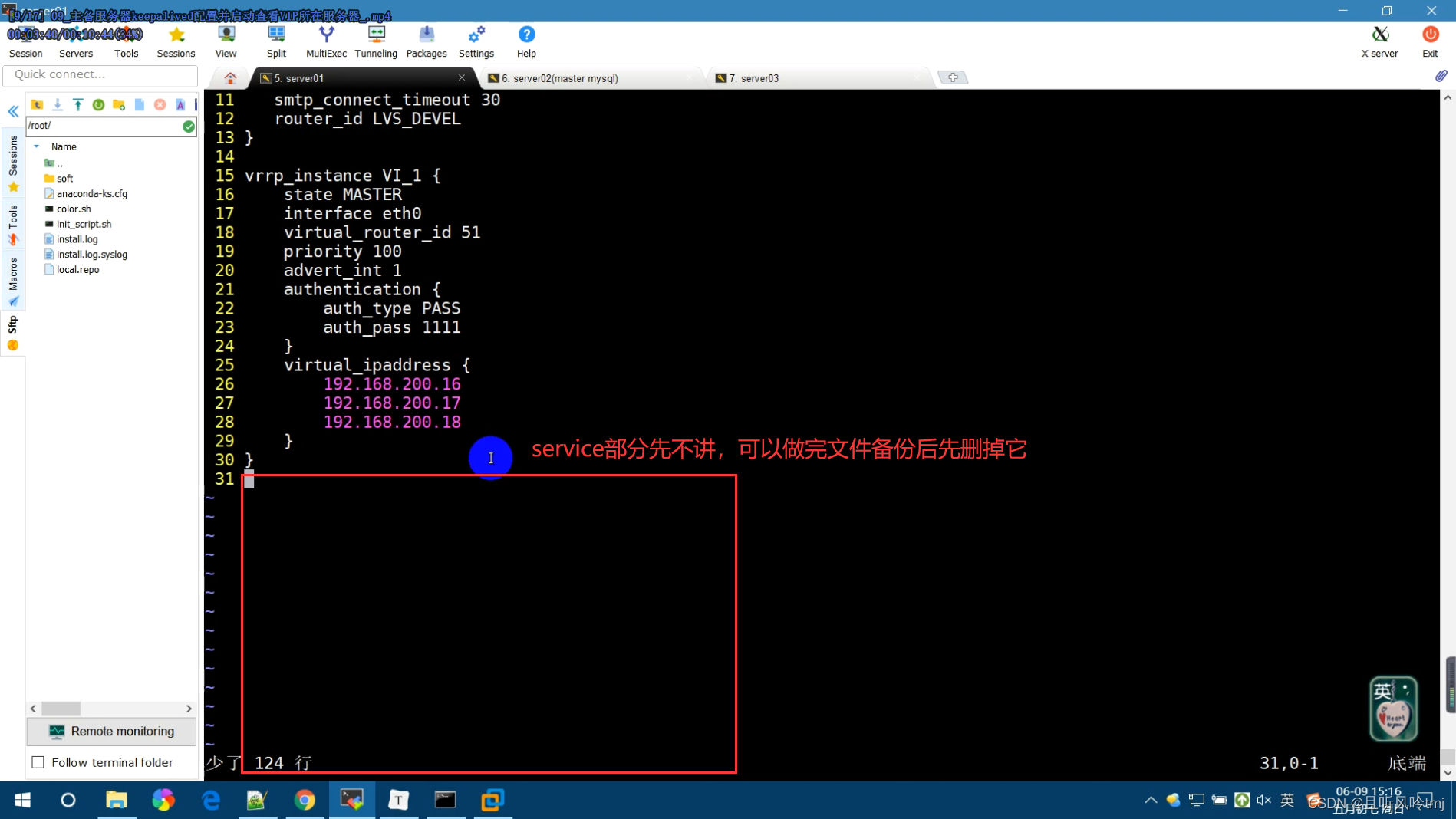Start the X server button
The width and height of the screenshot is (1456, 819).
tap(1379, 43)
